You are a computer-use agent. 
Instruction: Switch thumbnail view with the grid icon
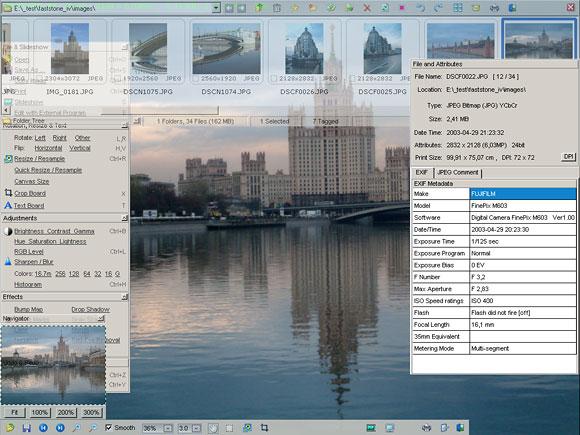(458, 8)
